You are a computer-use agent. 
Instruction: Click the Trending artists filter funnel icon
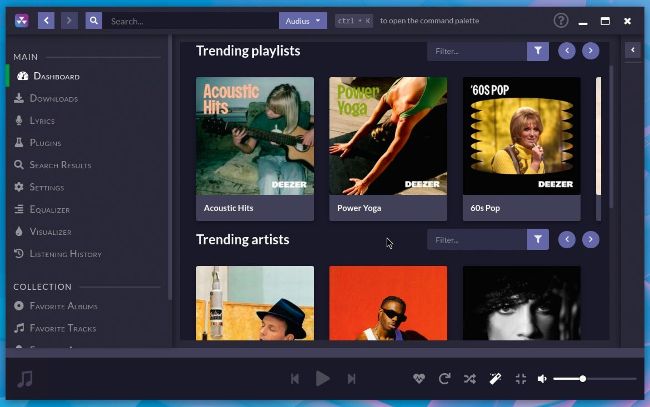538,240
